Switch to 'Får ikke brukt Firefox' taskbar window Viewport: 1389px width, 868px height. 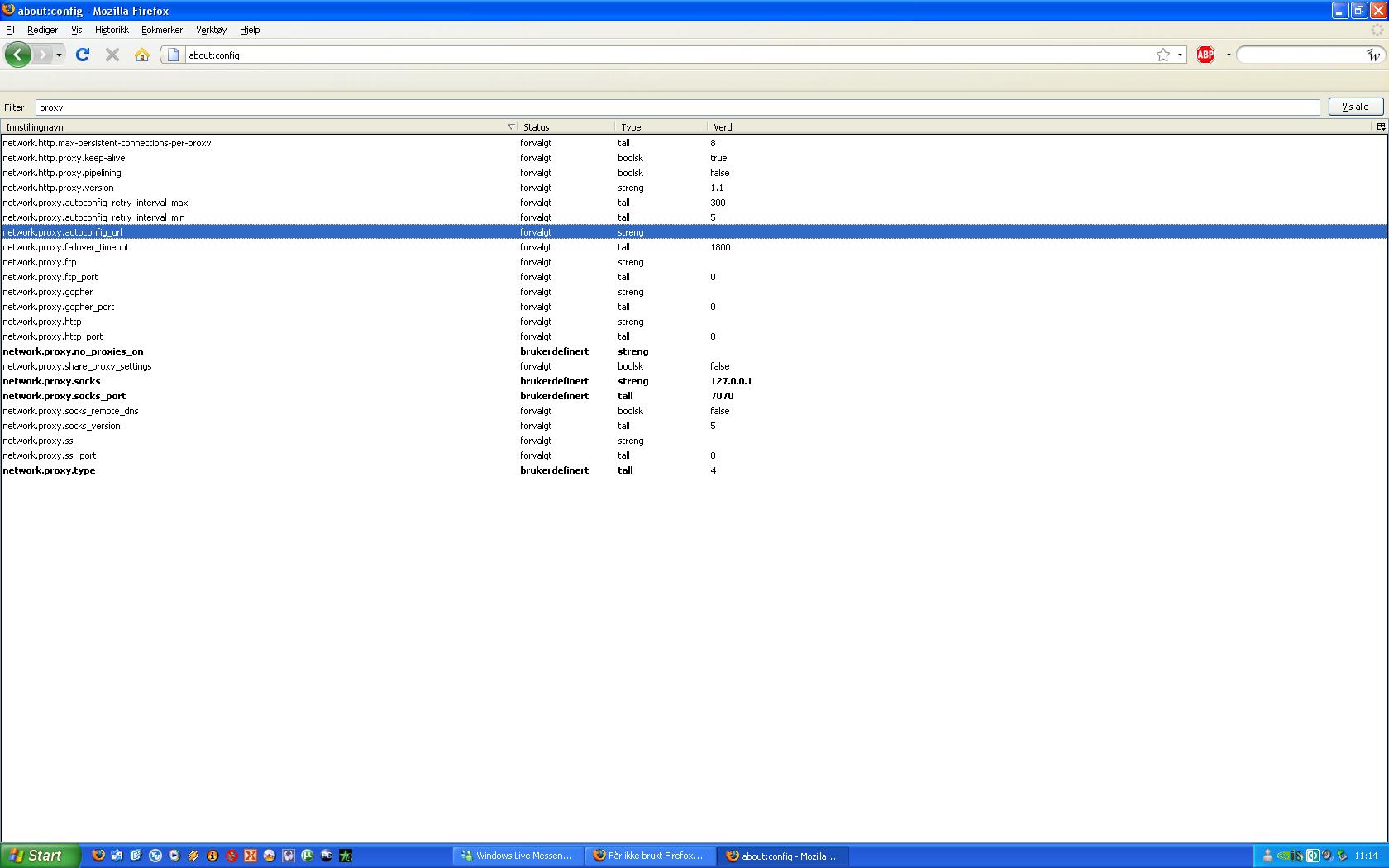click(649, 856)
